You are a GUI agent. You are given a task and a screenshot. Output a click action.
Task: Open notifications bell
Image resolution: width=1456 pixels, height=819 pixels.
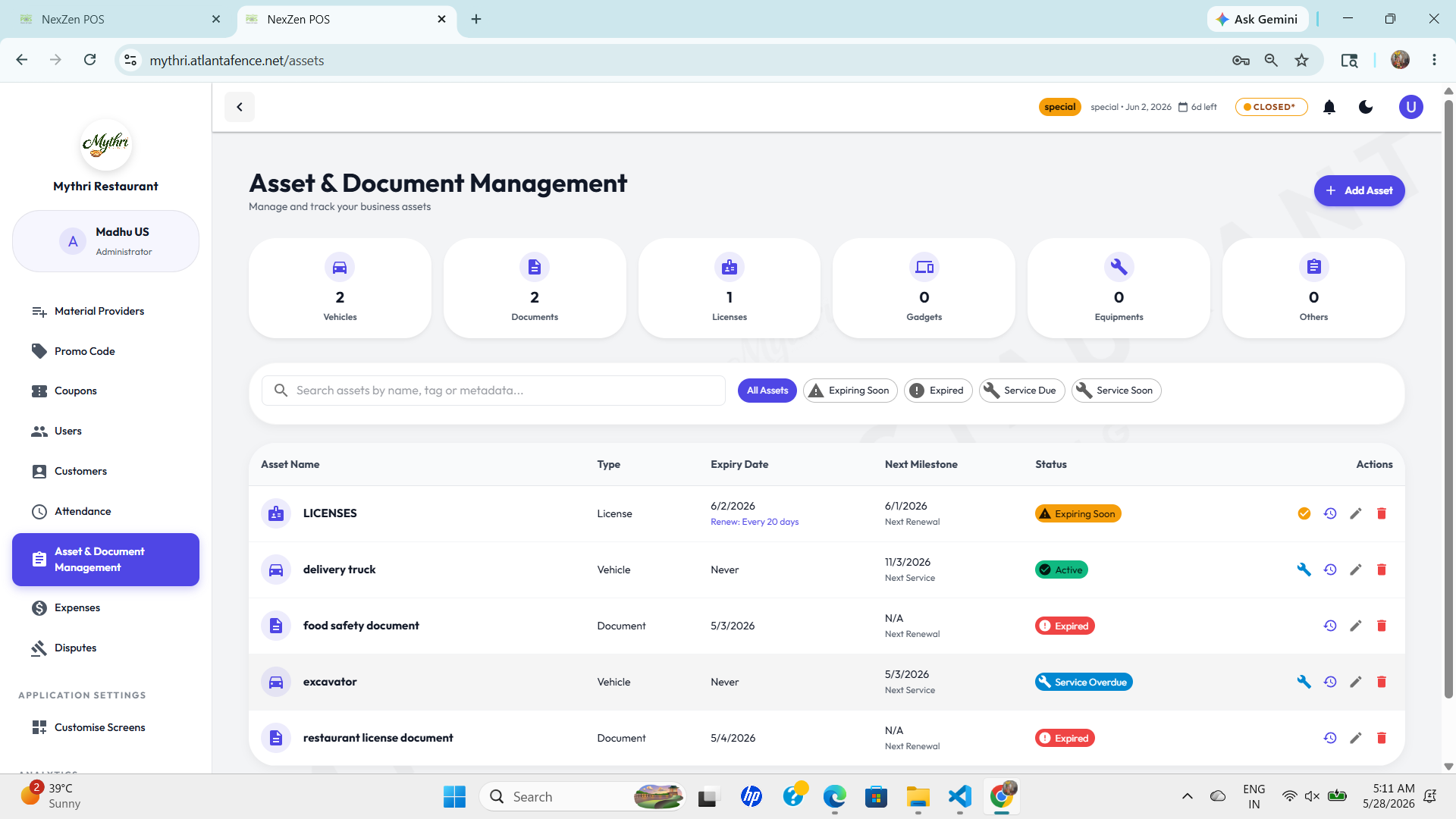point(1329,107)
